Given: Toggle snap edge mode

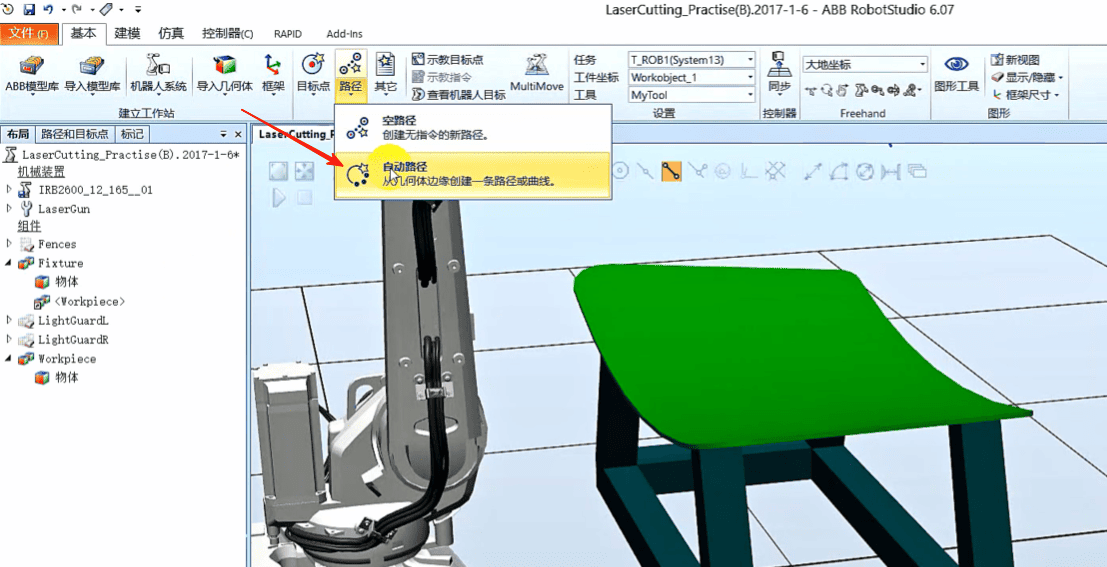Looking at the screenshot, I should click(x=698, y=171).
